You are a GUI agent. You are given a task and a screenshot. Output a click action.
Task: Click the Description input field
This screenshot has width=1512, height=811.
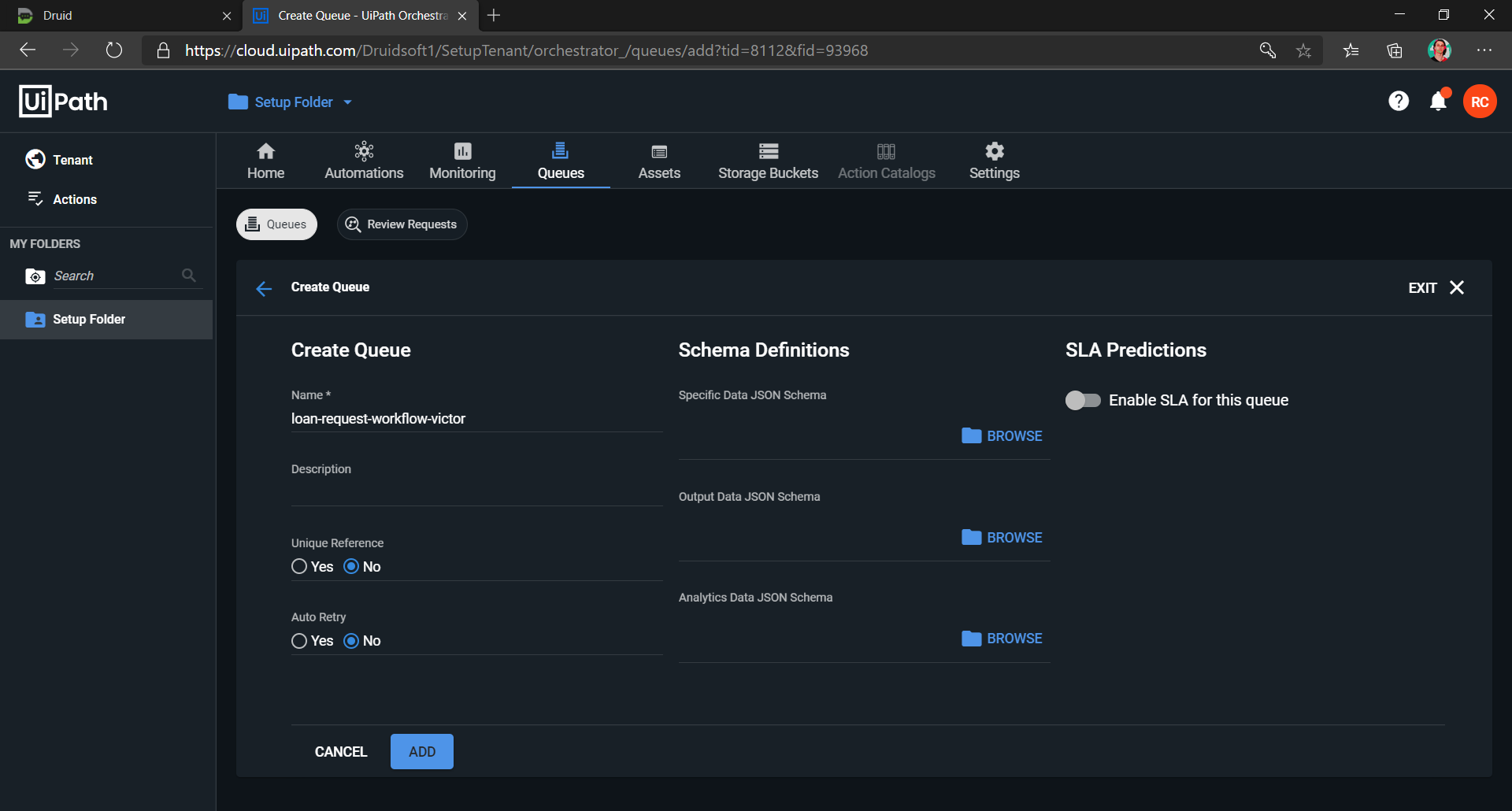[476, 491]
